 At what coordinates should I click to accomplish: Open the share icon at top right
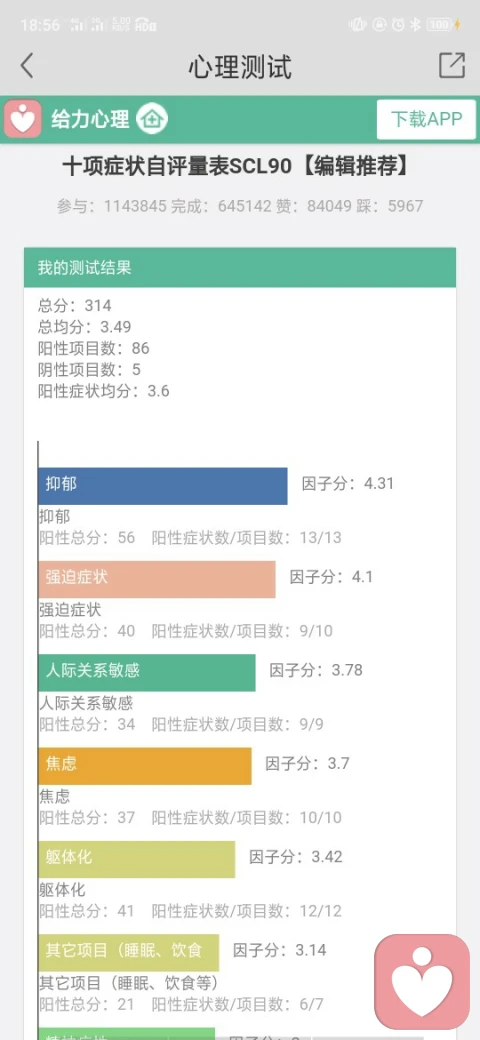(x=452, y=65)
